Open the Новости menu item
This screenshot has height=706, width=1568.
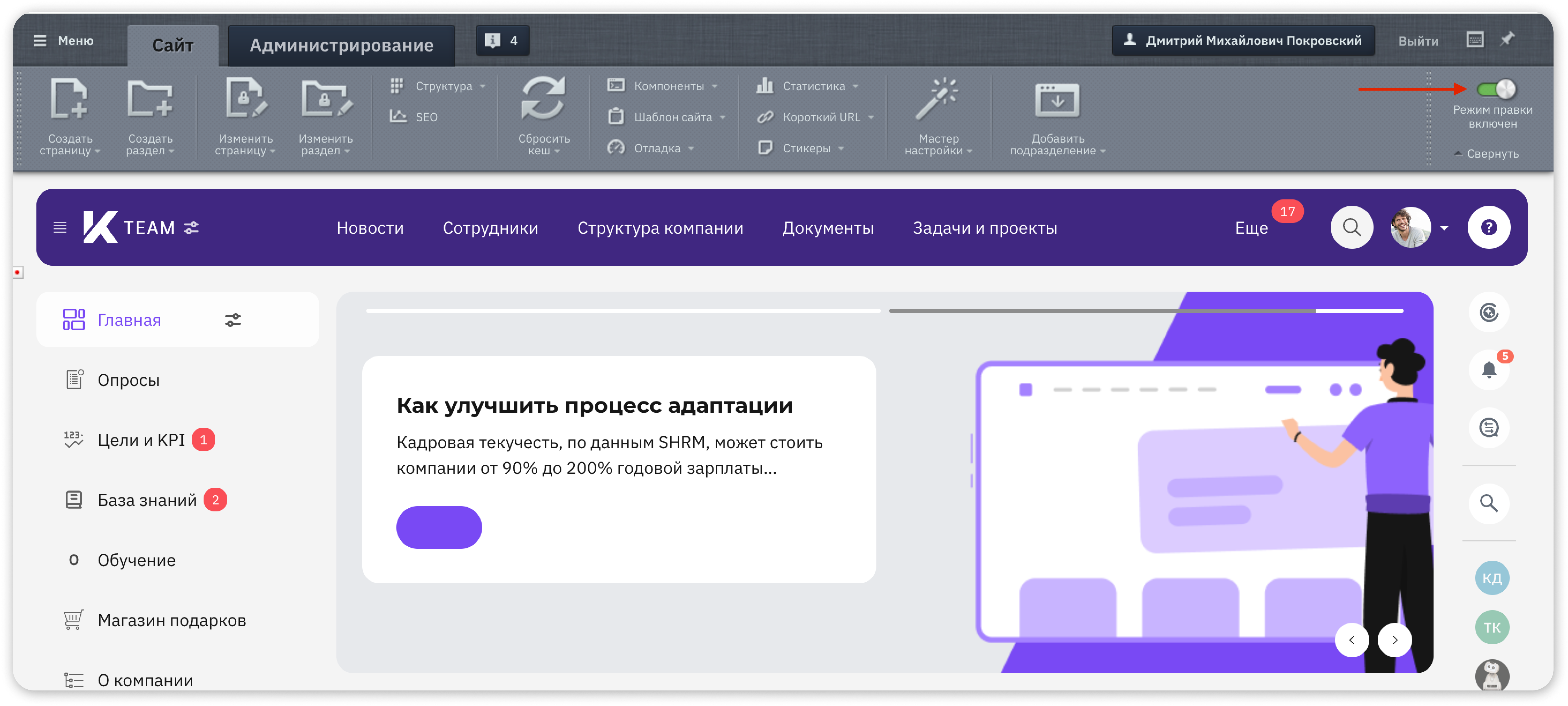coord(370,228)
